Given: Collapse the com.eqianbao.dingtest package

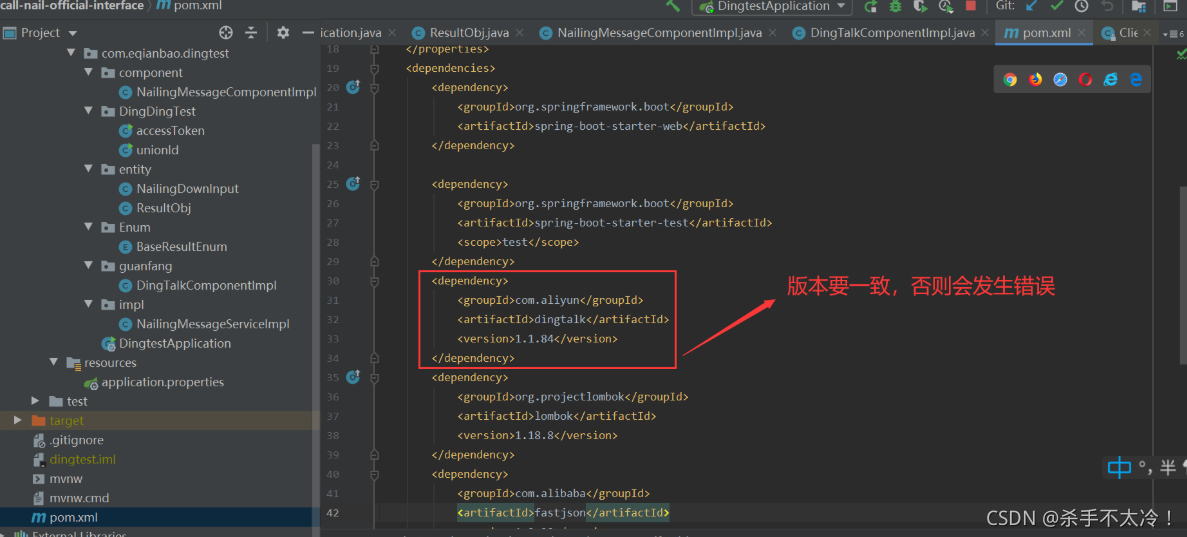Looking at the screenshot, I should [71, 53].
